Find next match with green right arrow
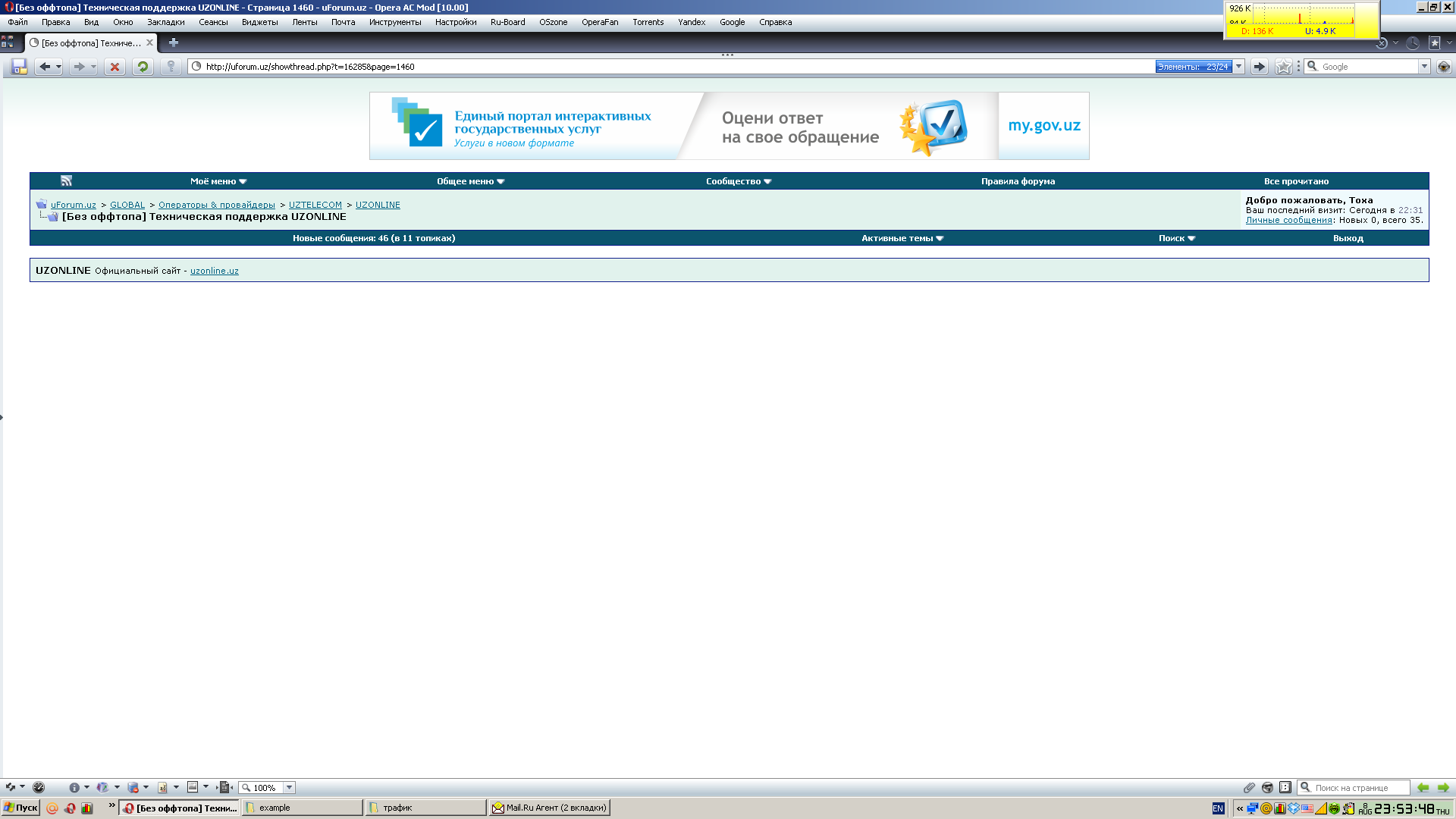The image size is (1456, 819). [1443, 787]
